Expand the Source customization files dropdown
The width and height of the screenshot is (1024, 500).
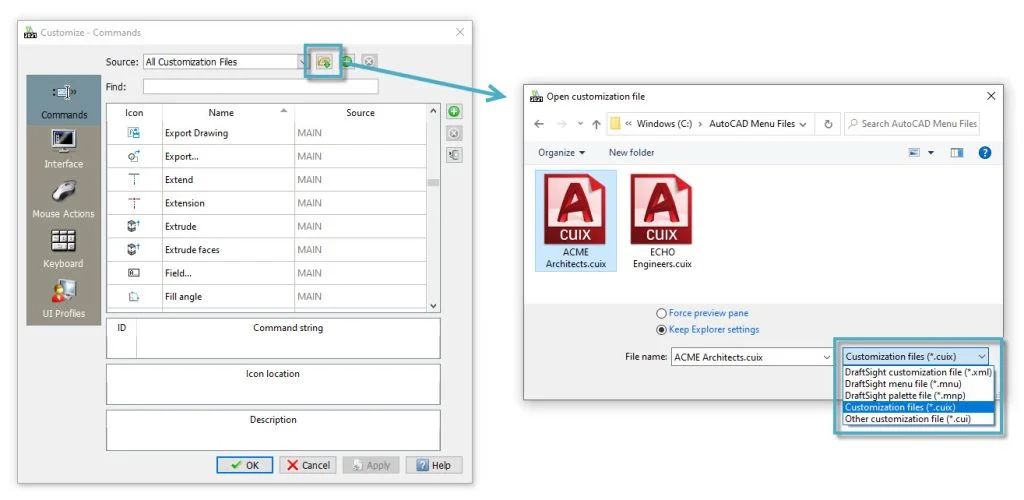[302, 62]
